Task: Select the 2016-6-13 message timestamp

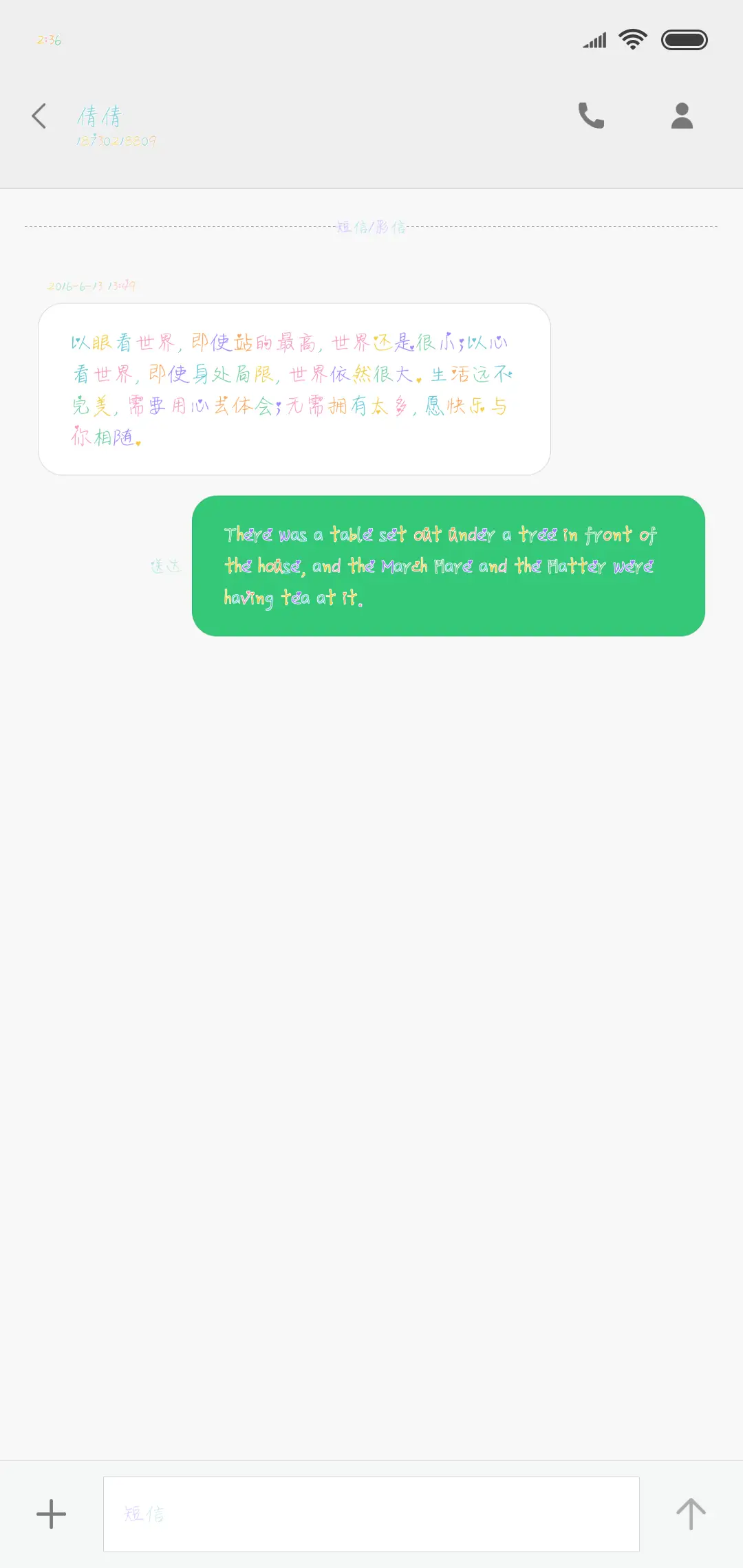Action: [x=91, y=286]
